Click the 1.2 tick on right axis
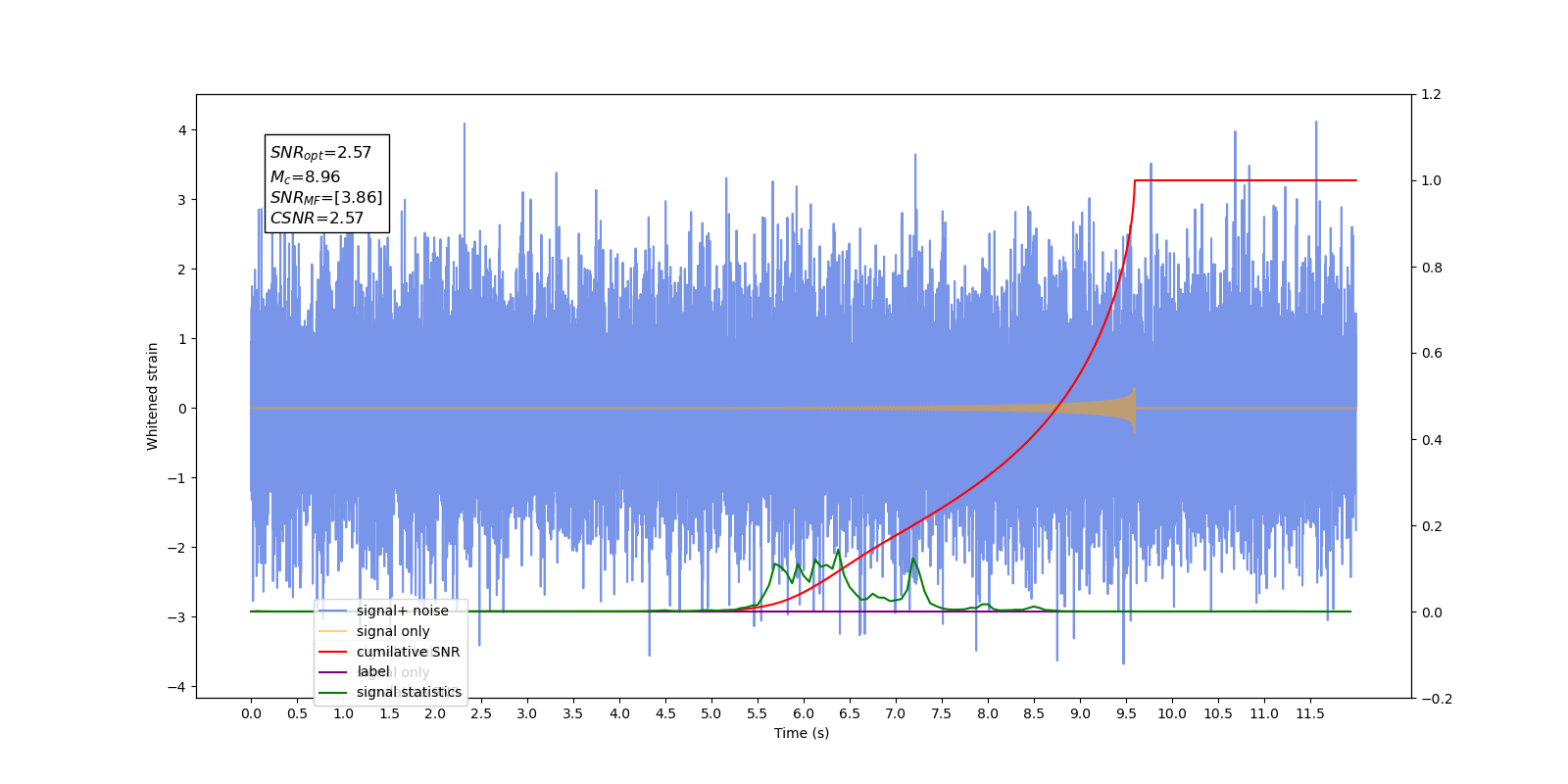The width and height of the screenshot is (1568, 784). coord(1432,94)
